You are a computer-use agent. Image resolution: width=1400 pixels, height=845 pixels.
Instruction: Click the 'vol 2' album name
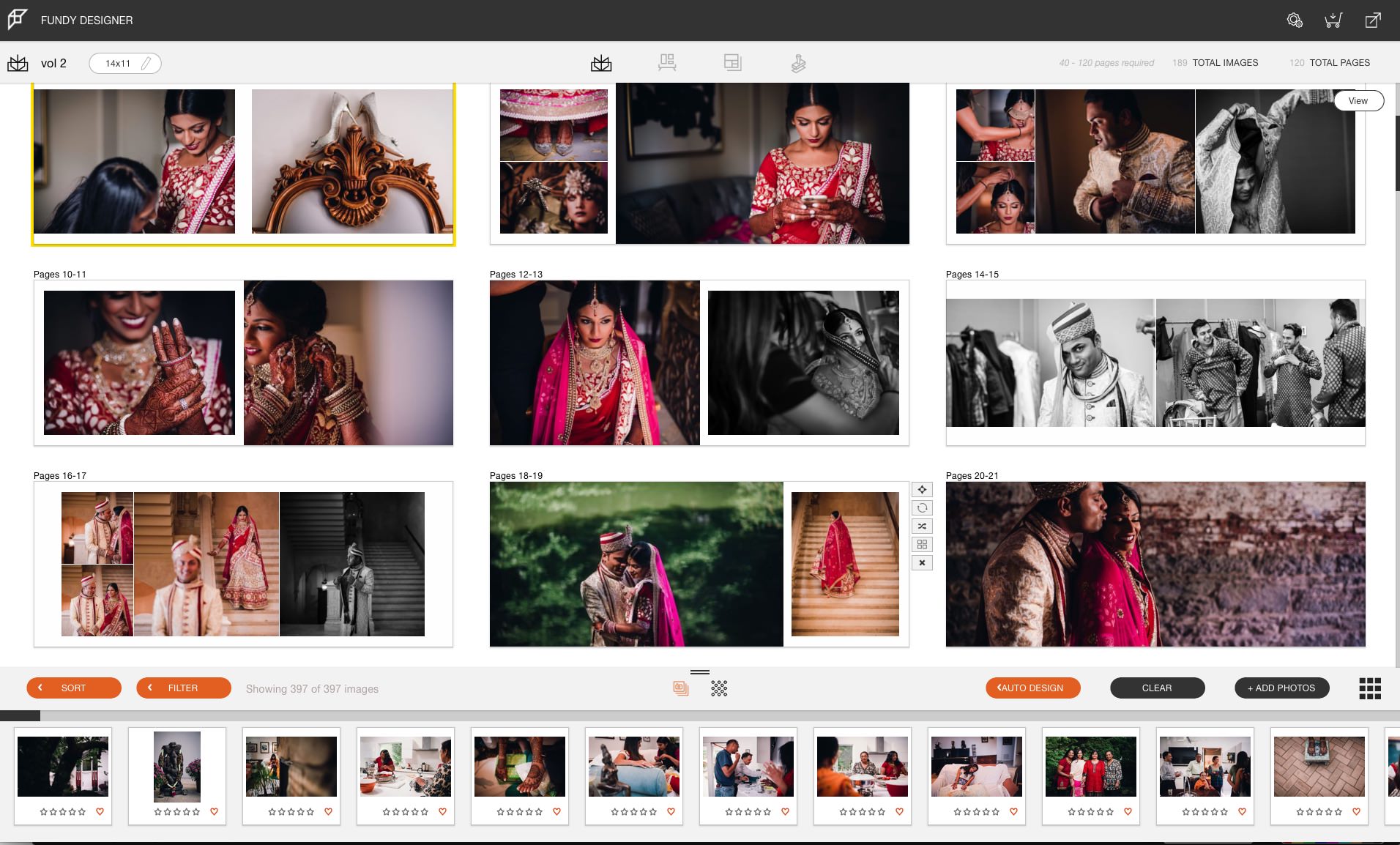(x=53, y=63)
